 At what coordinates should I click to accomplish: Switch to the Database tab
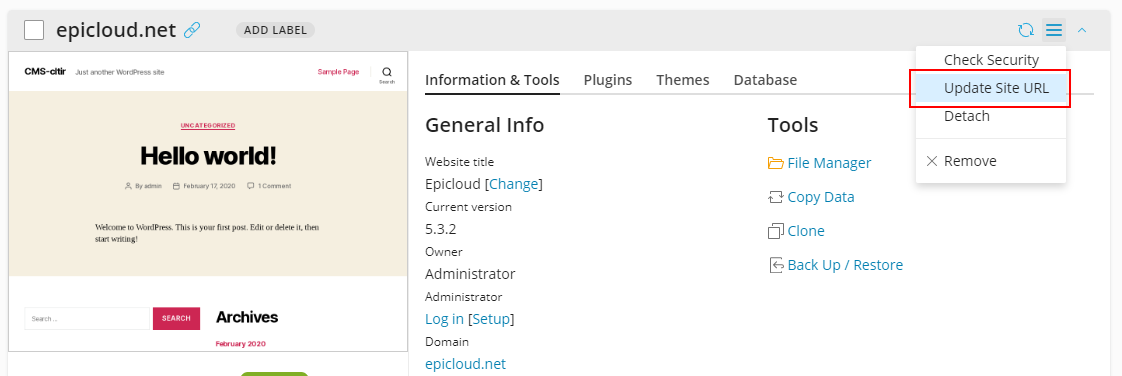[x=765, y=80]
